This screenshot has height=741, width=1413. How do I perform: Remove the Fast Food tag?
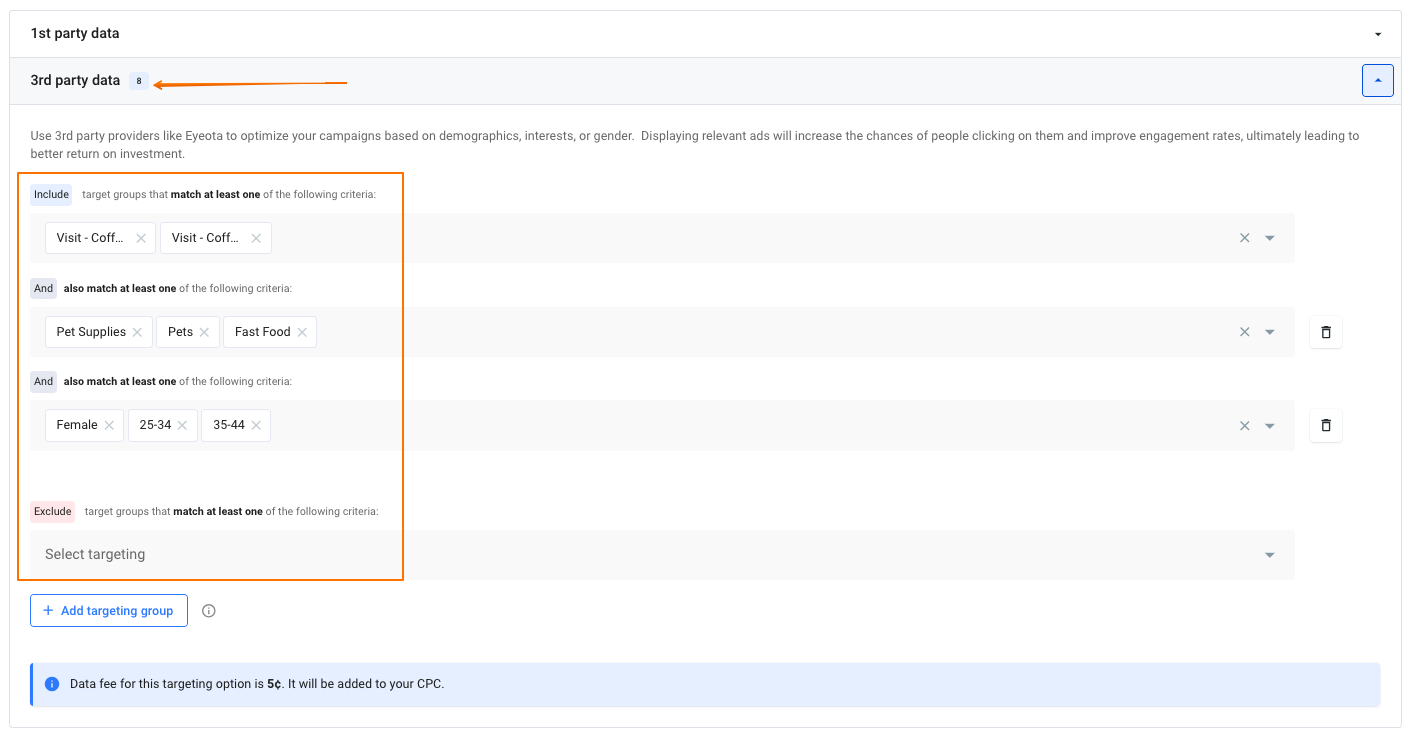[x=302, y=332]
